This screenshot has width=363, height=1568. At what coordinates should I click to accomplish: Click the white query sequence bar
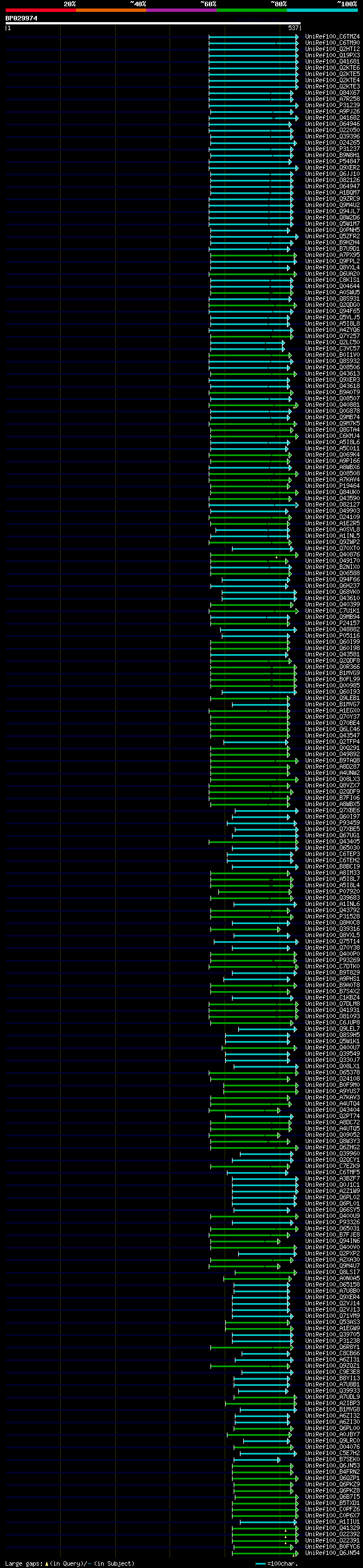(x=153, y=23)
